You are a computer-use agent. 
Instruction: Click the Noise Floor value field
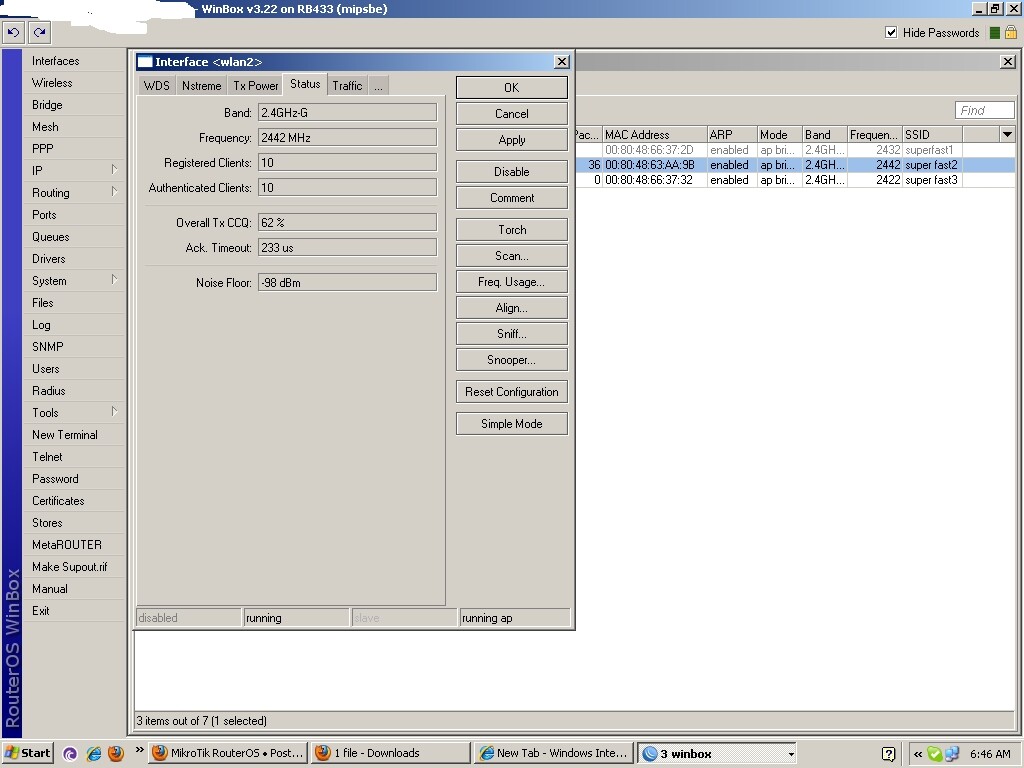coord(347,283)
